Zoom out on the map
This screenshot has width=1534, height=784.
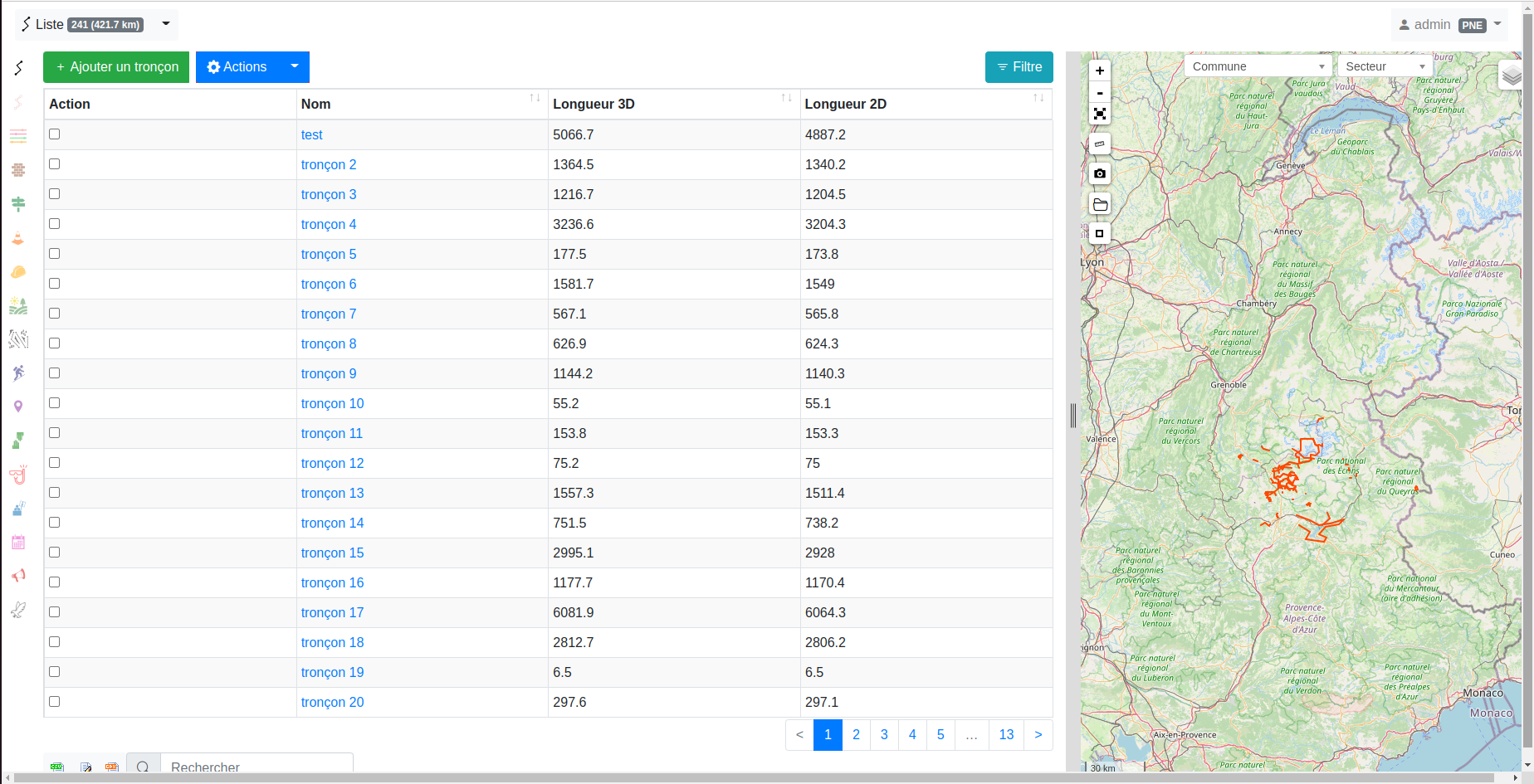pyautogui.click(x=1100, y=92)
